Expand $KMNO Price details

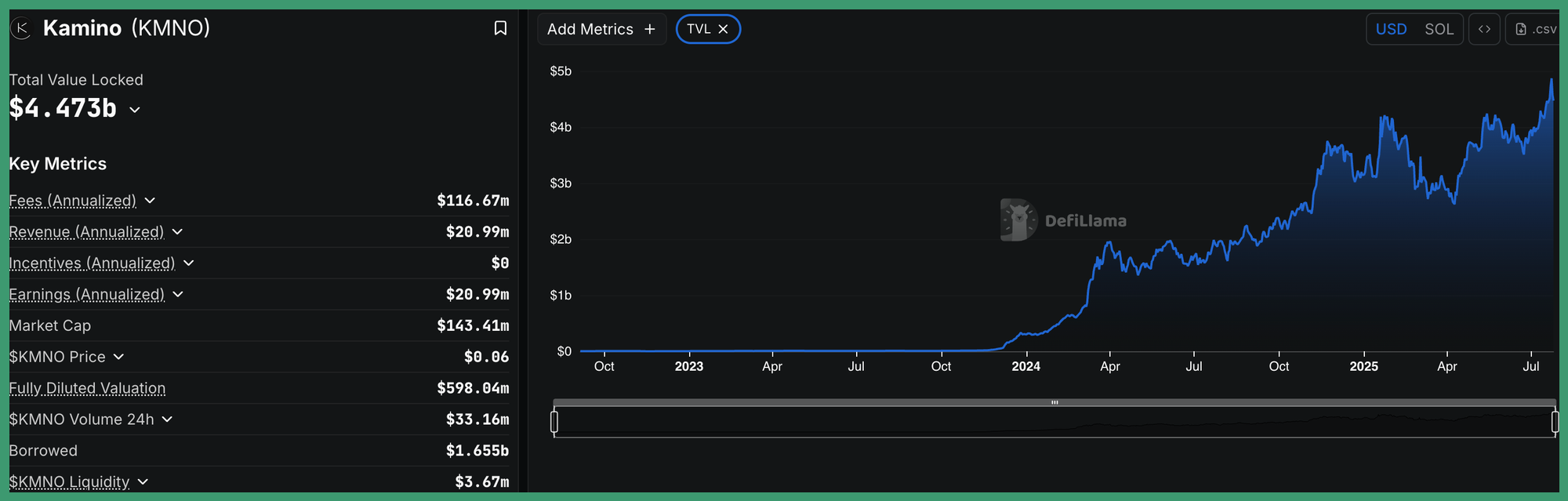(x=118, y=357)
